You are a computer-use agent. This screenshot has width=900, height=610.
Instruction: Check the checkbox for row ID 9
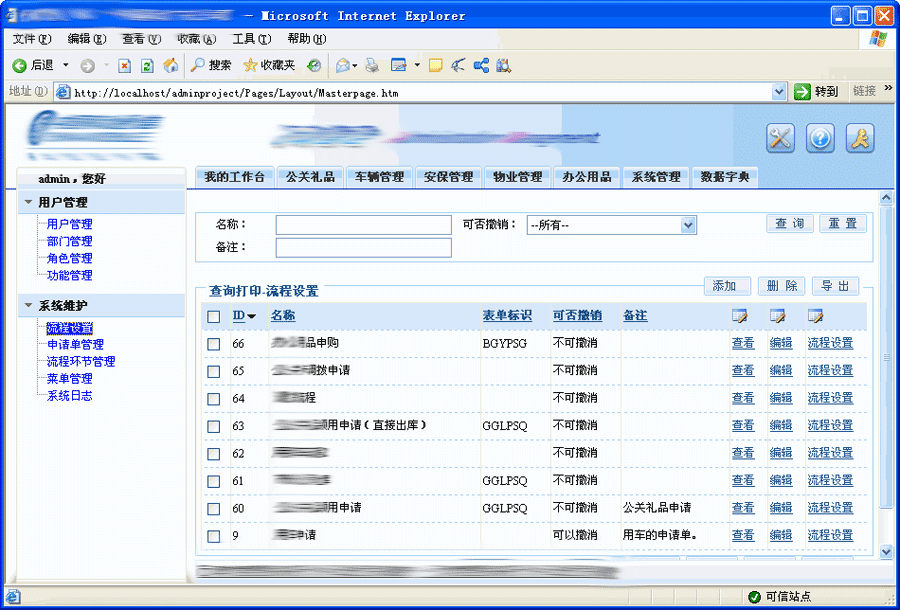click(x=213, y=536)
